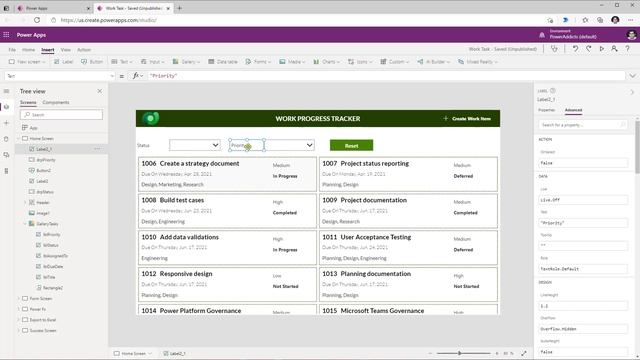The height and width of the screenshot is (360, 640).
Task: Switch to the Properties tab in right panel
Action: 547,110
